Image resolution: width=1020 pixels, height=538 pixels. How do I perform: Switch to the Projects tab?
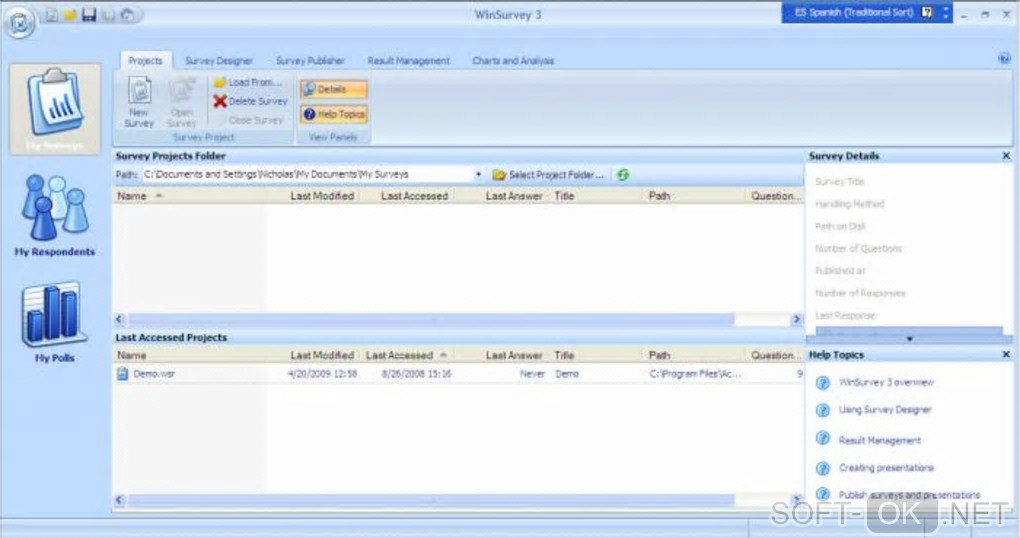pyautogui.click(x=145, y=61)
